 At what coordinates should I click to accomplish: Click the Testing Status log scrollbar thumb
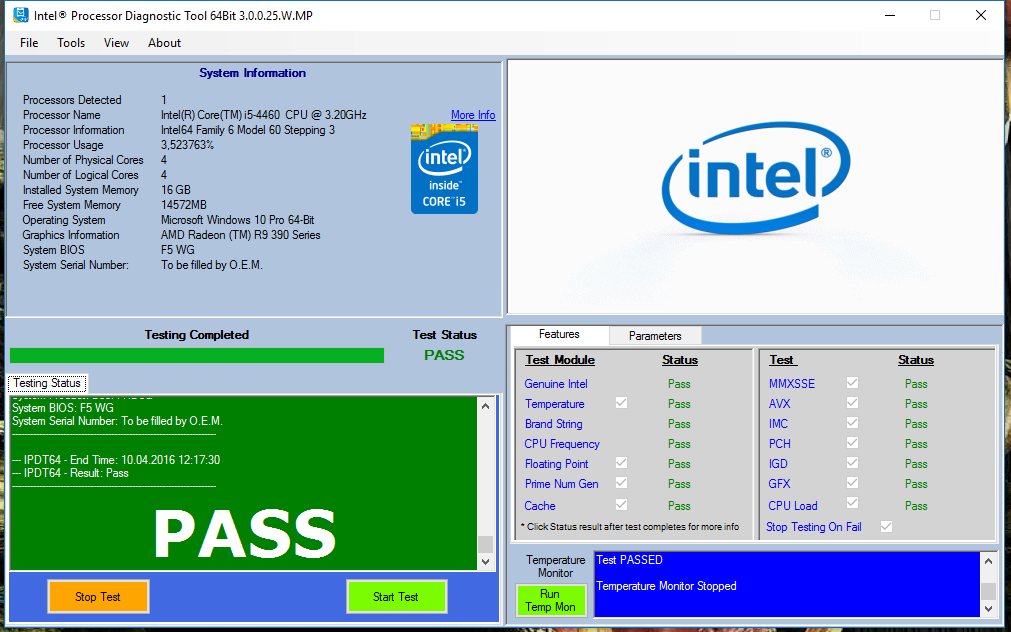(486, 544)
